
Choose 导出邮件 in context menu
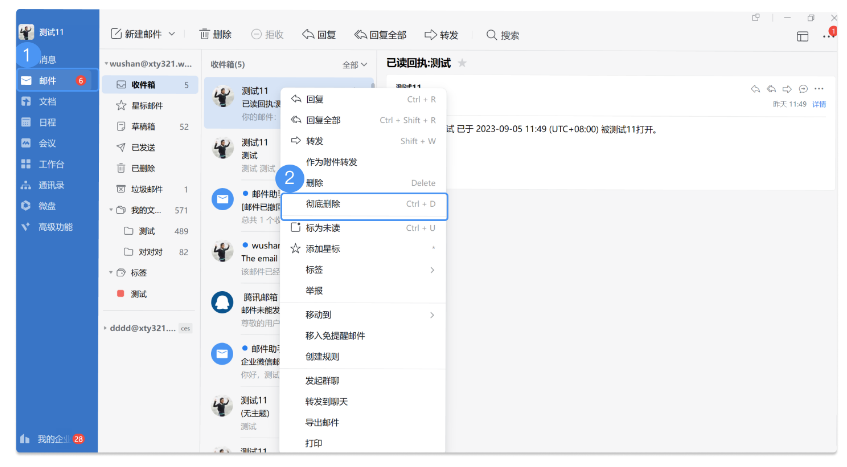pyautogui.click(x=363, y=423)
